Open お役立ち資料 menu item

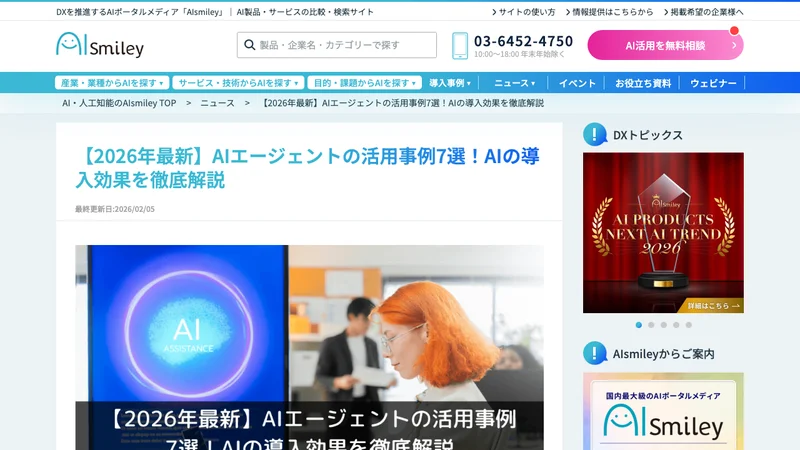(x=643, y=83)
